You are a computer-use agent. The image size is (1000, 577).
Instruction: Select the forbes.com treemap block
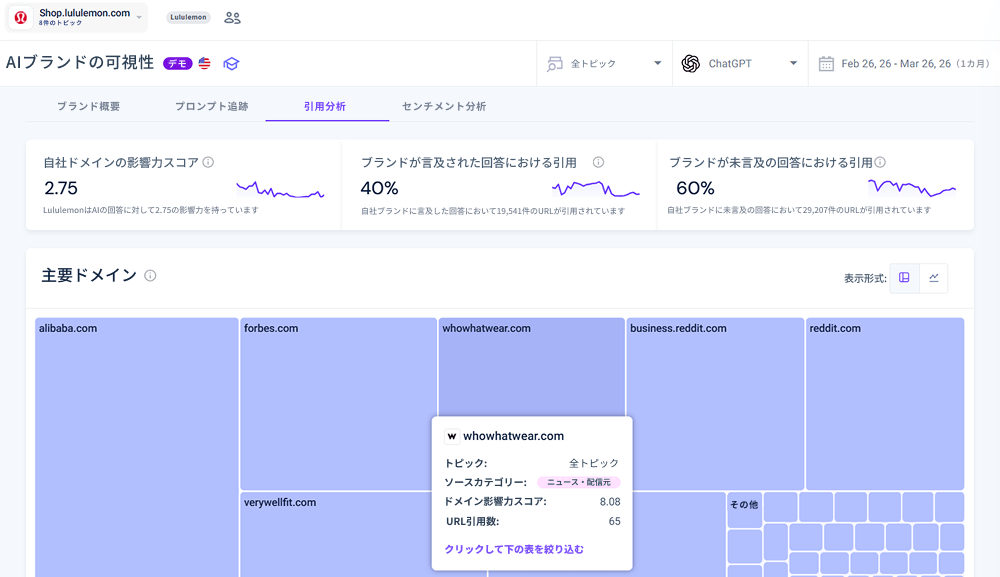pyautogui.click(x=339, y=404)
